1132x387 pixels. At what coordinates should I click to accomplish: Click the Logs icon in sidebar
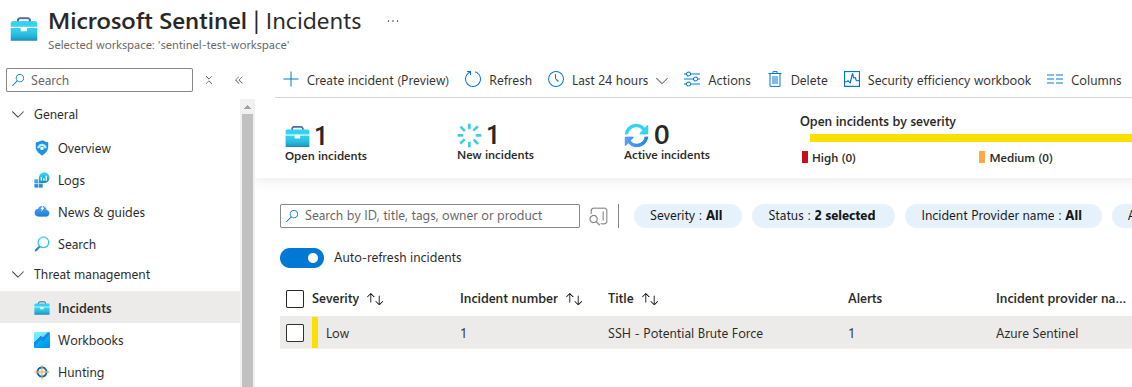click(x=42, y=181)
